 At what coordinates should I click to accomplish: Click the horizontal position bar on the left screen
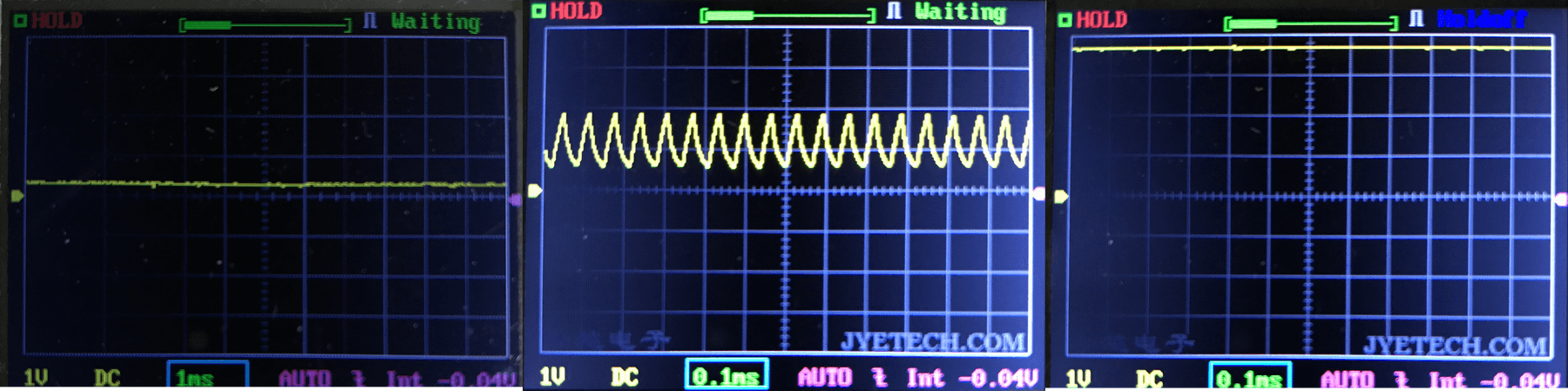tap(265, 25)
